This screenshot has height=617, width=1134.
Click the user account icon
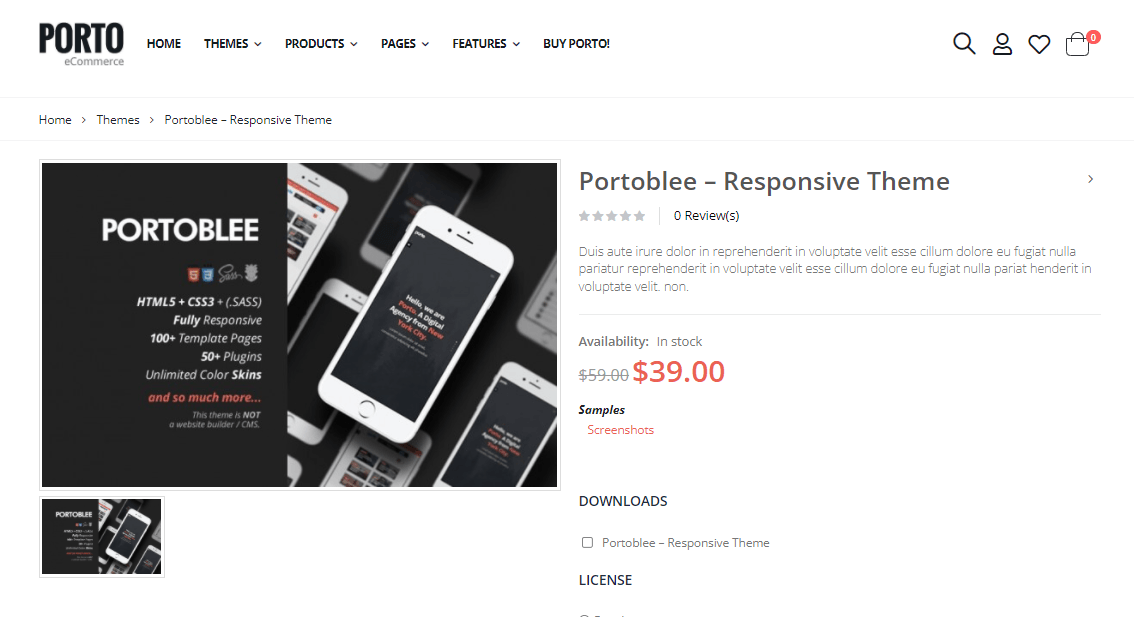(1002, 44)
